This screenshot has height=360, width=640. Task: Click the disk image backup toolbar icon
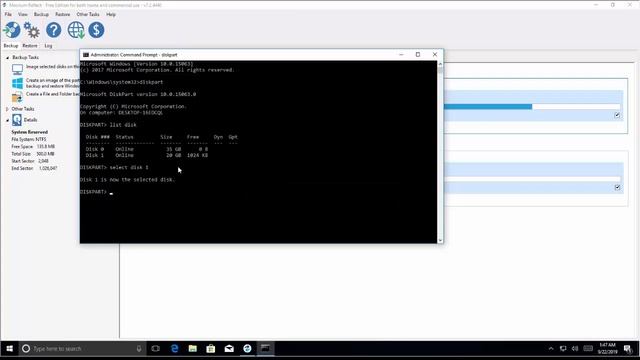point(12,30)
